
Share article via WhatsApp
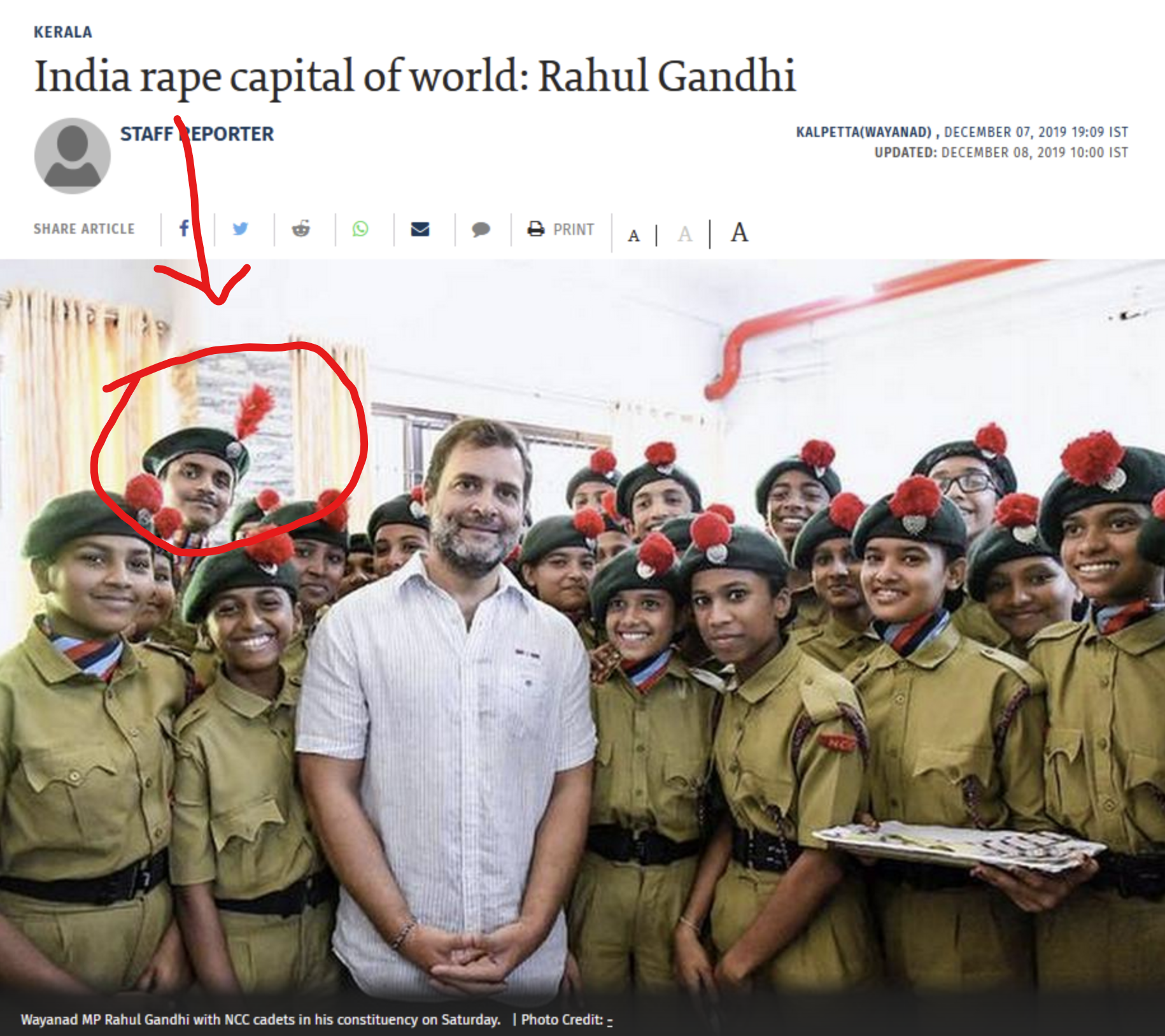(x=360, y=229)
